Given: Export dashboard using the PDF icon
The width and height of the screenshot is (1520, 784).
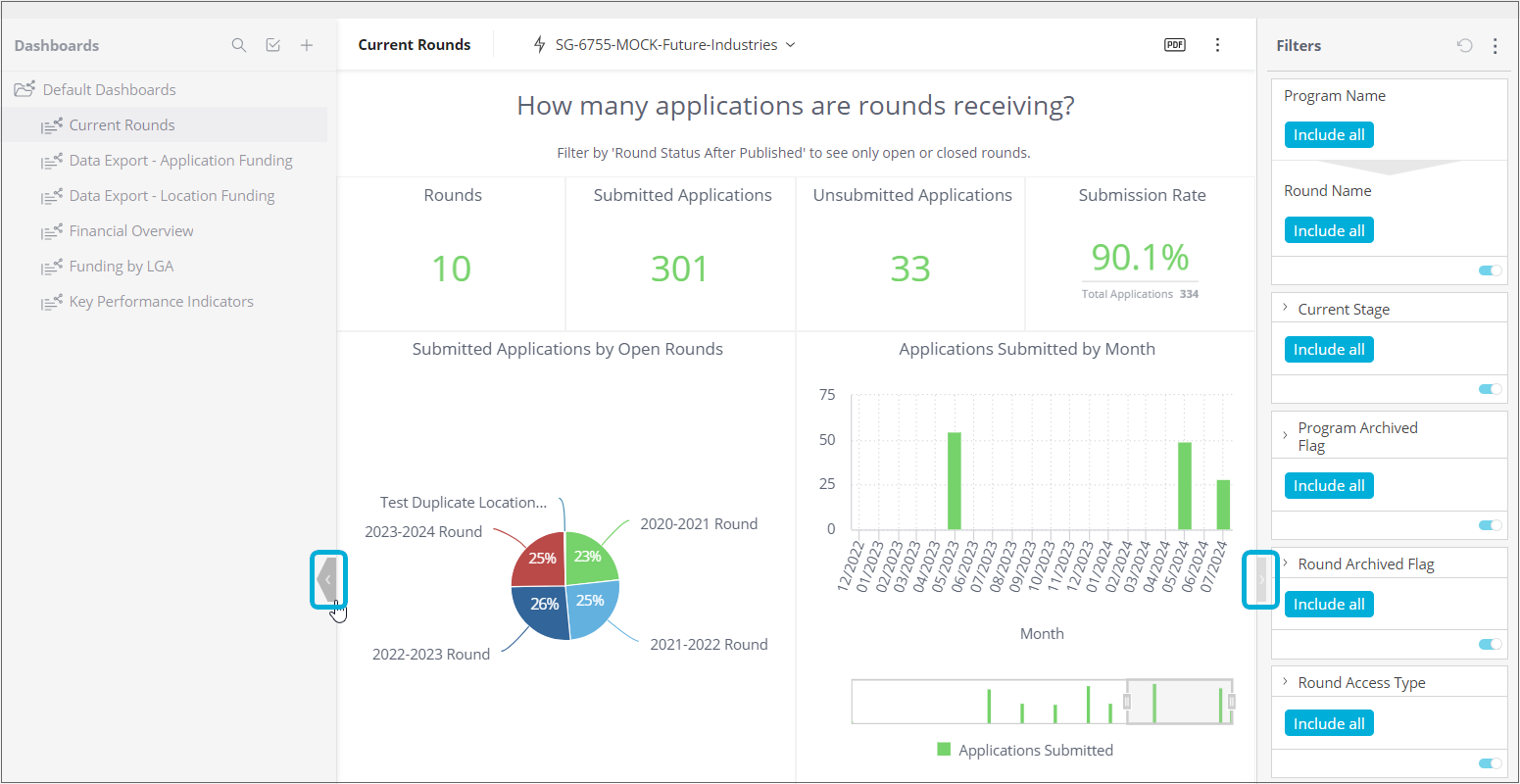Looking at the screenshot, I should (1174, 45).
